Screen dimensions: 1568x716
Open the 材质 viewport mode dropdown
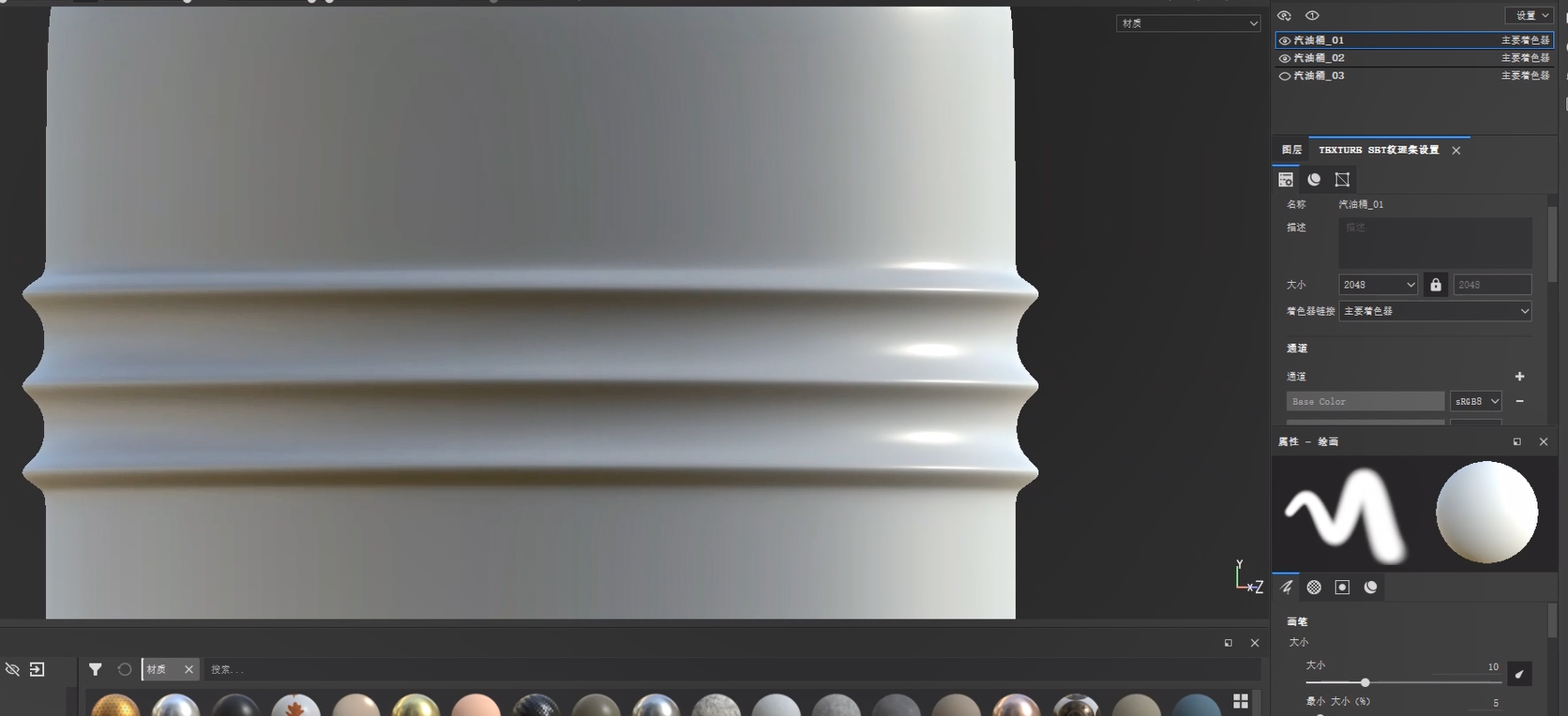point(1188,23)
